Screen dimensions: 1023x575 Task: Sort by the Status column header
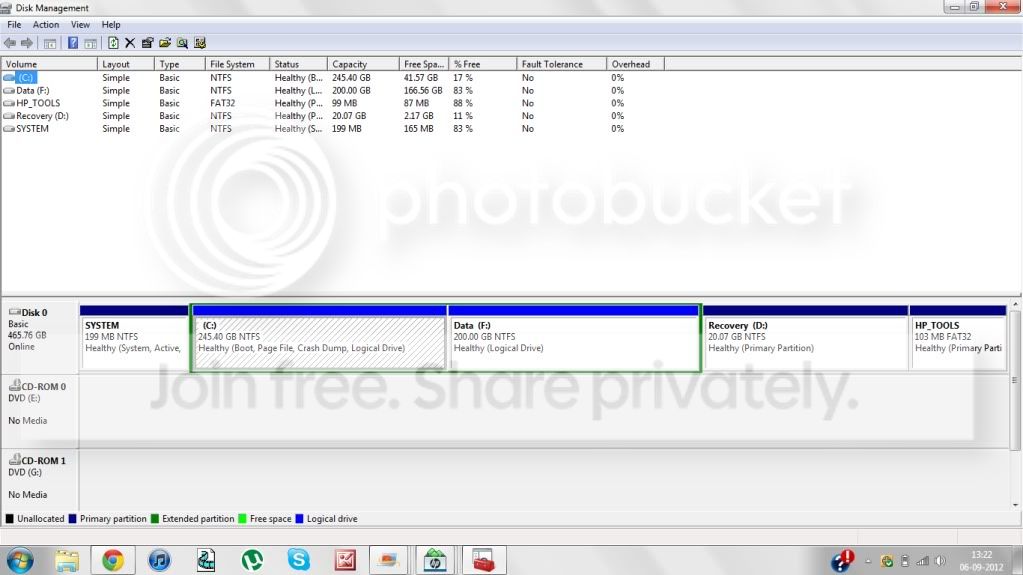click(298, 64)
